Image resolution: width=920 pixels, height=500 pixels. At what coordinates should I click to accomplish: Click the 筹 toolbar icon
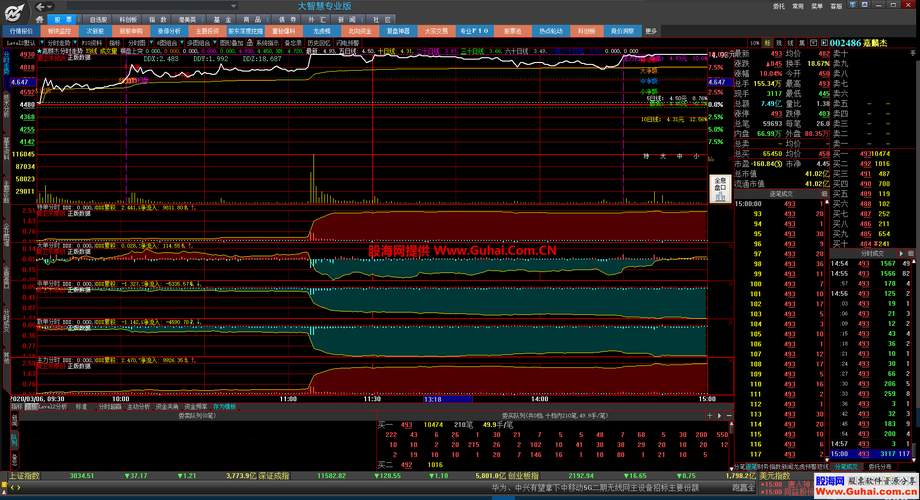[x=801, y=43]
